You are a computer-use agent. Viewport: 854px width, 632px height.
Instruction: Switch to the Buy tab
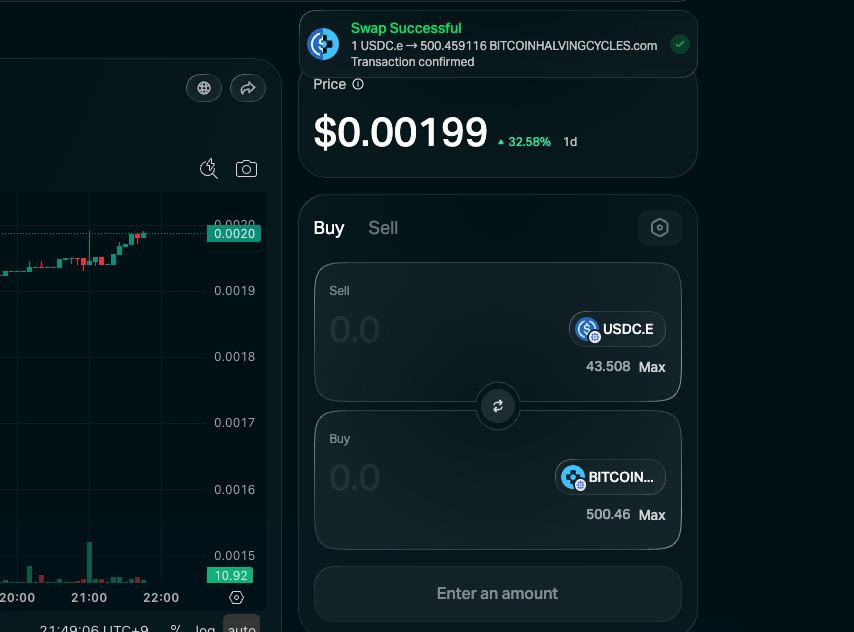click(329, 228)
